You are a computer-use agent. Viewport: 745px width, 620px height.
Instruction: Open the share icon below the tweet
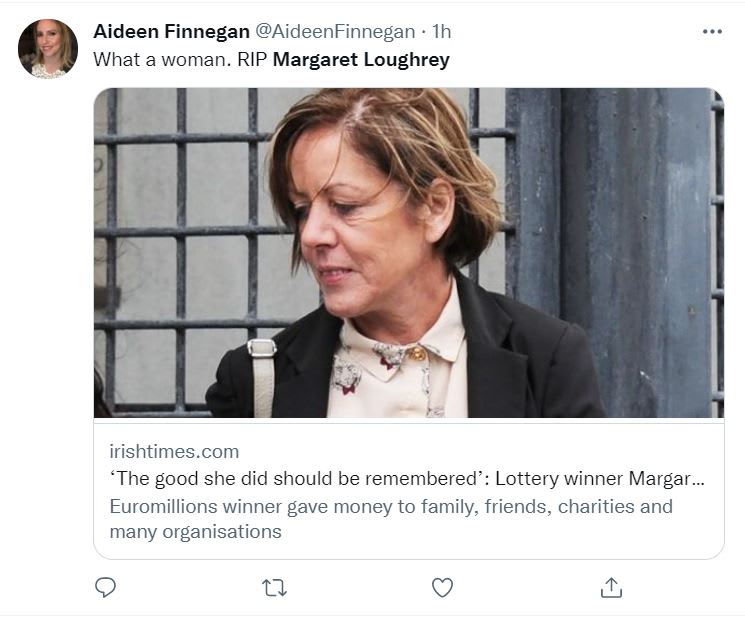[x=611, y=588]
